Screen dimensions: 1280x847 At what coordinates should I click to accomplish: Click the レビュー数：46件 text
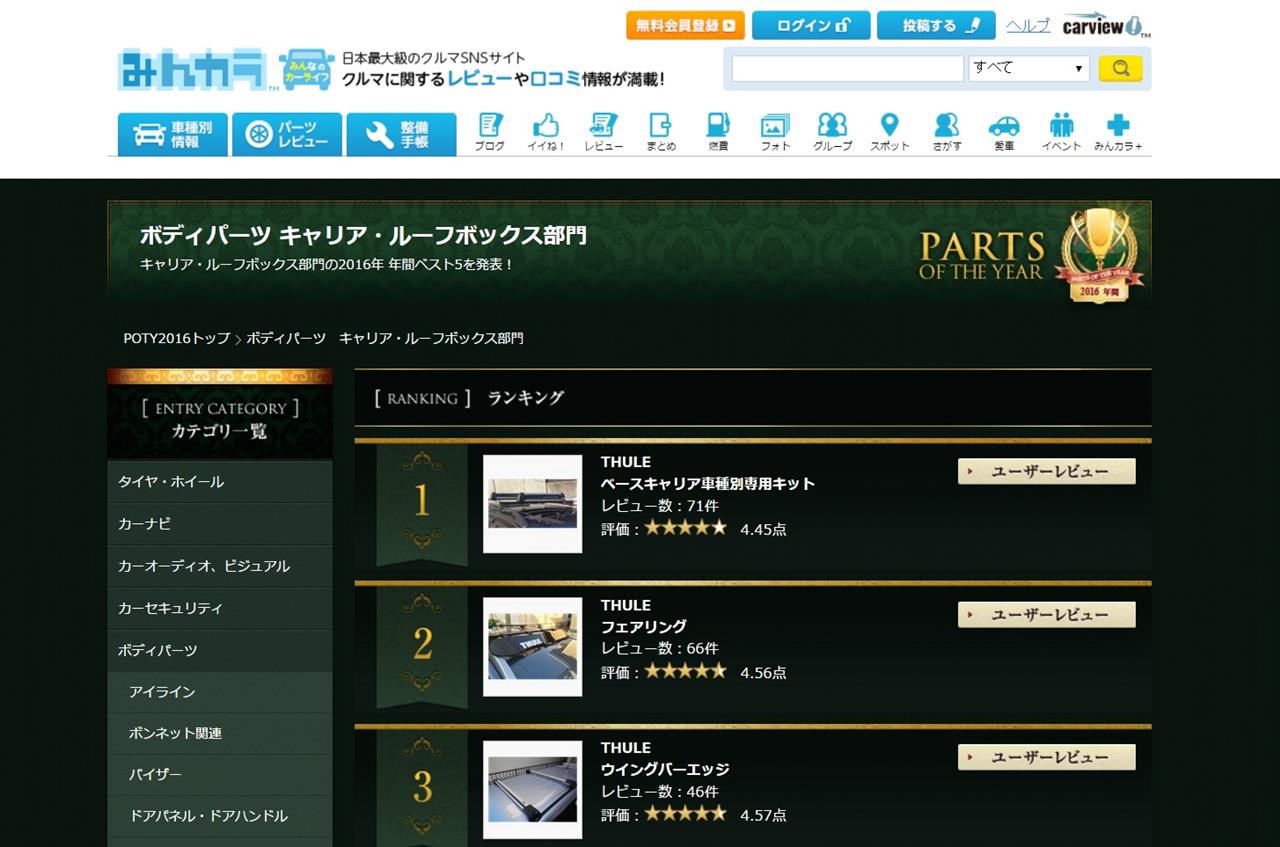click(x=660, y=791)
